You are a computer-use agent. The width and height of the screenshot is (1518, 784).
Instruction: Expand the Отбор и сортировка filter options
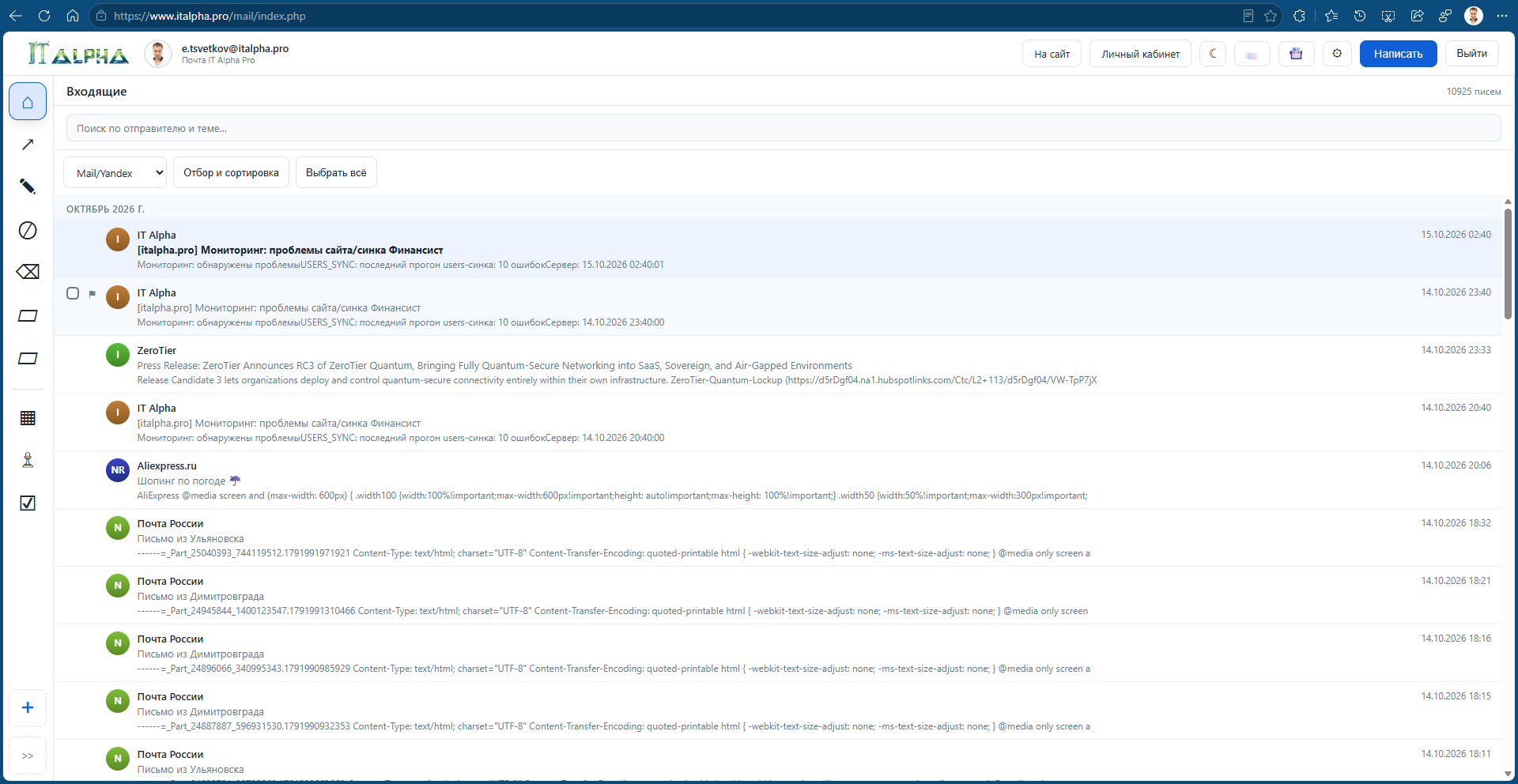[x=231, y=172]
